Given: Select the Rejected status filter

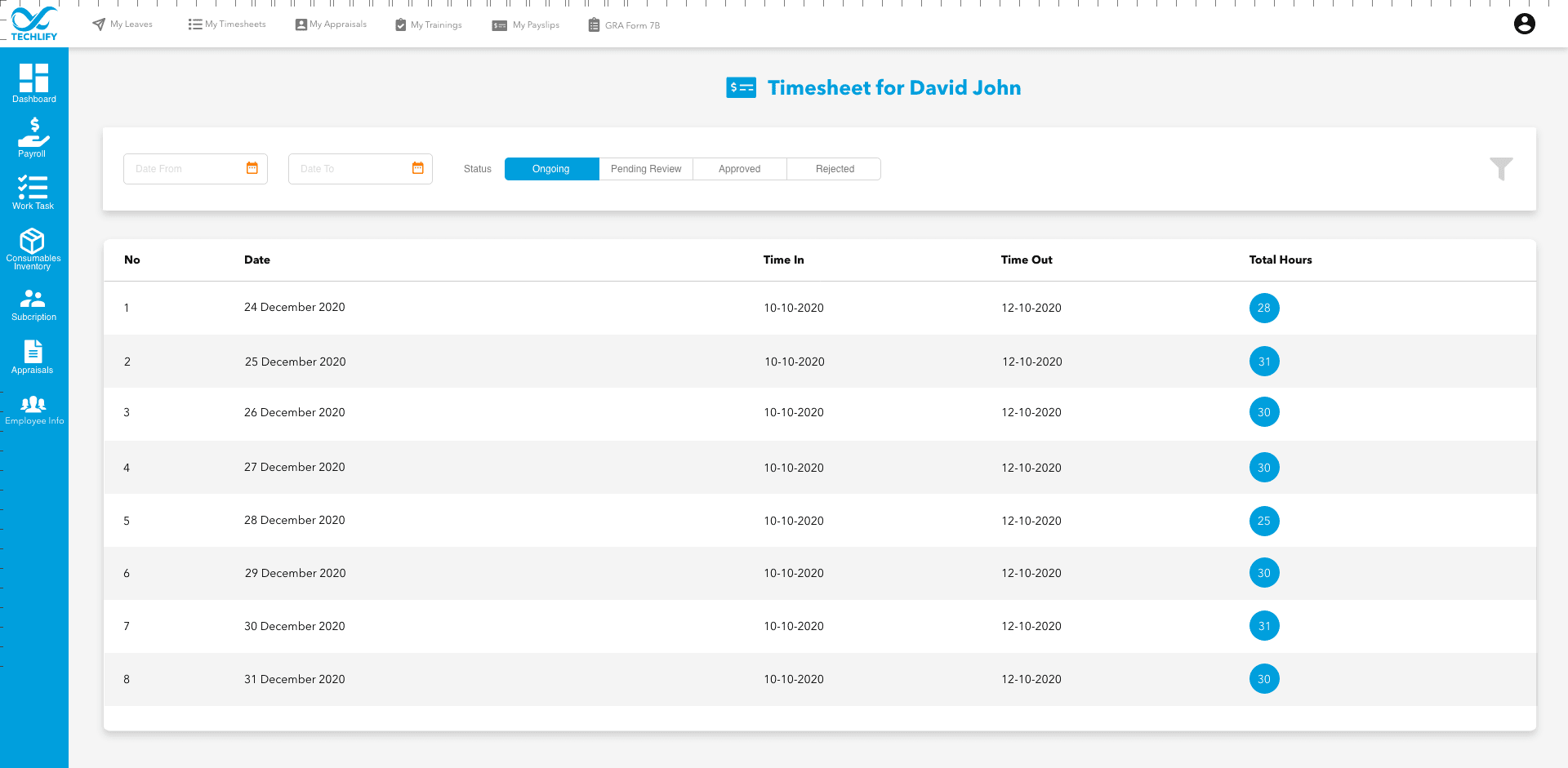Looking at the screenshot, I should pyautogui.click(x=835, y=169).
